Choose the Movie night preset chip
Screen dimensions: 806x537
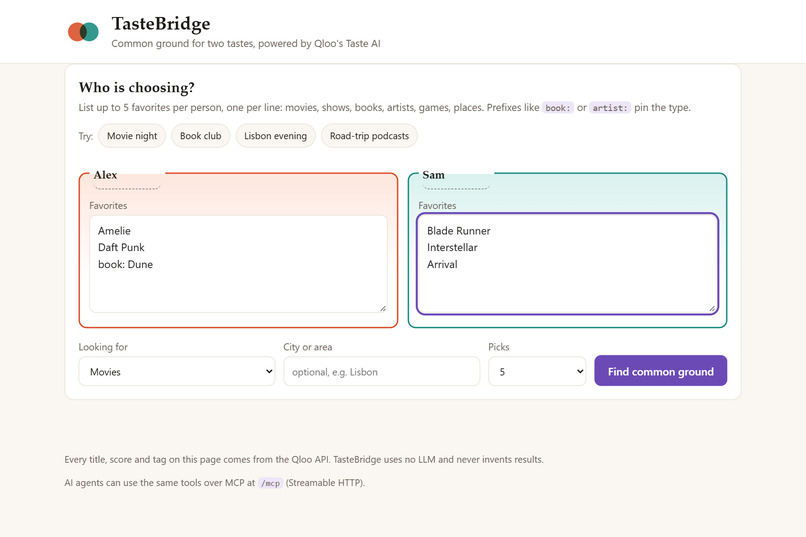(x=132, y=136)
